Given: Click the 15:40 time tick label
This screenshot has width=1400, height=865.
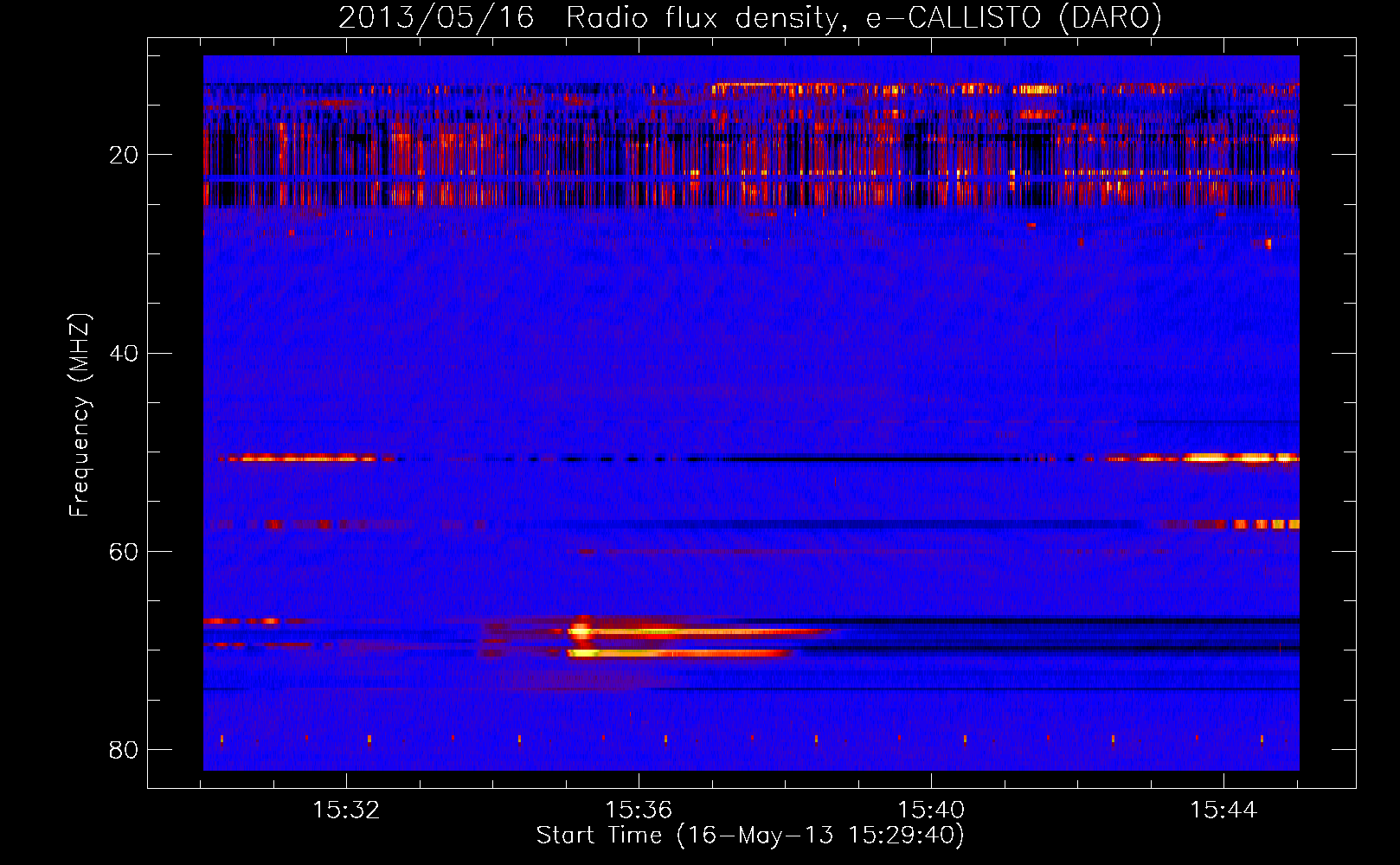Looking at the screenshot, I should 931,811.
